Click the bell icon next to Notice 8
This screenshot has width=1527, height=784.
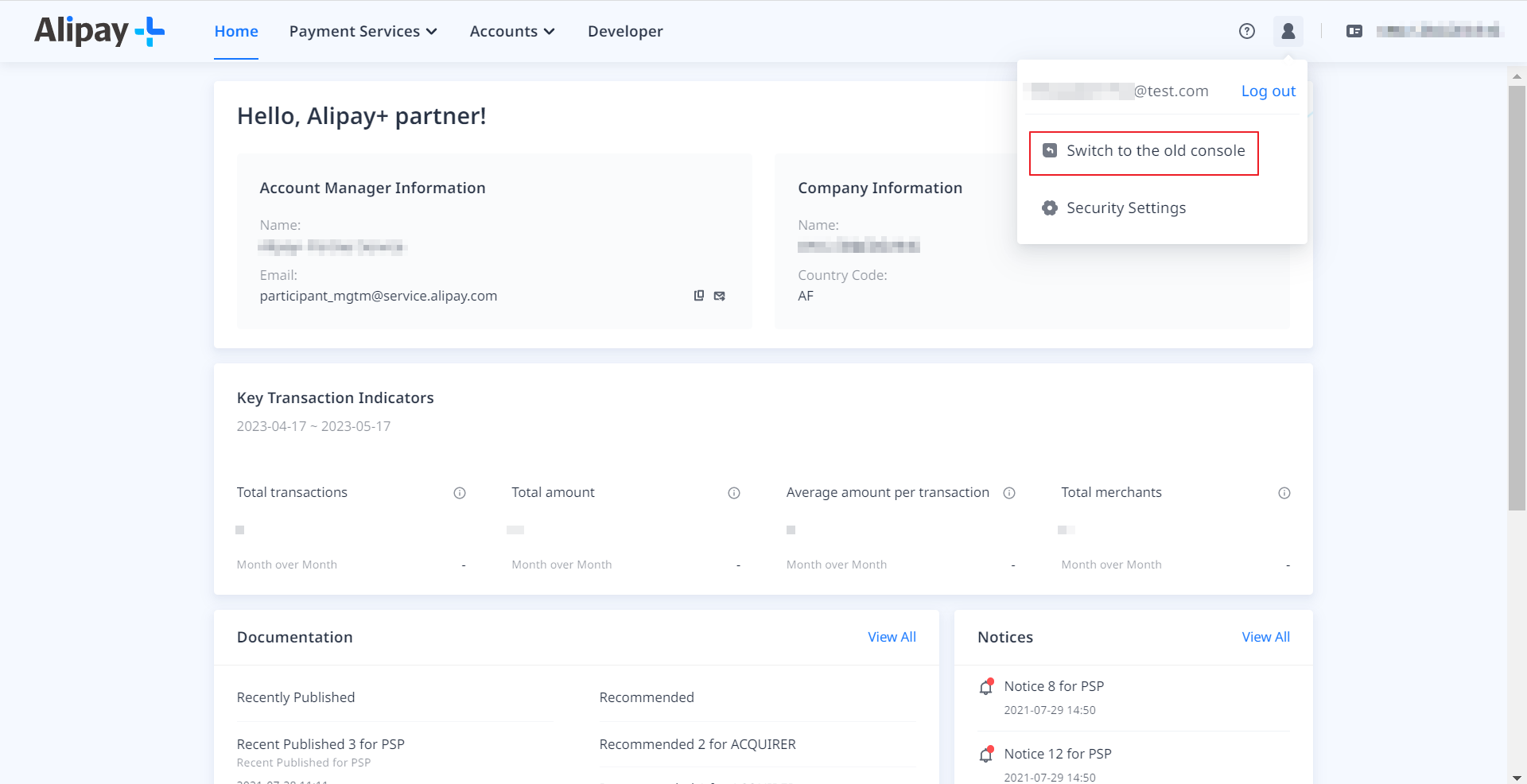point(986,686)
